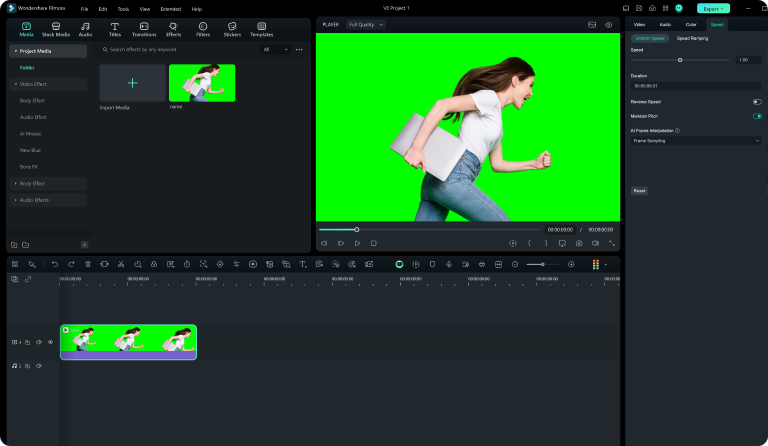This screenshot has width=768, height=446.
Task: Switch to the Video properties tab
Action: (x=639, y=24)
